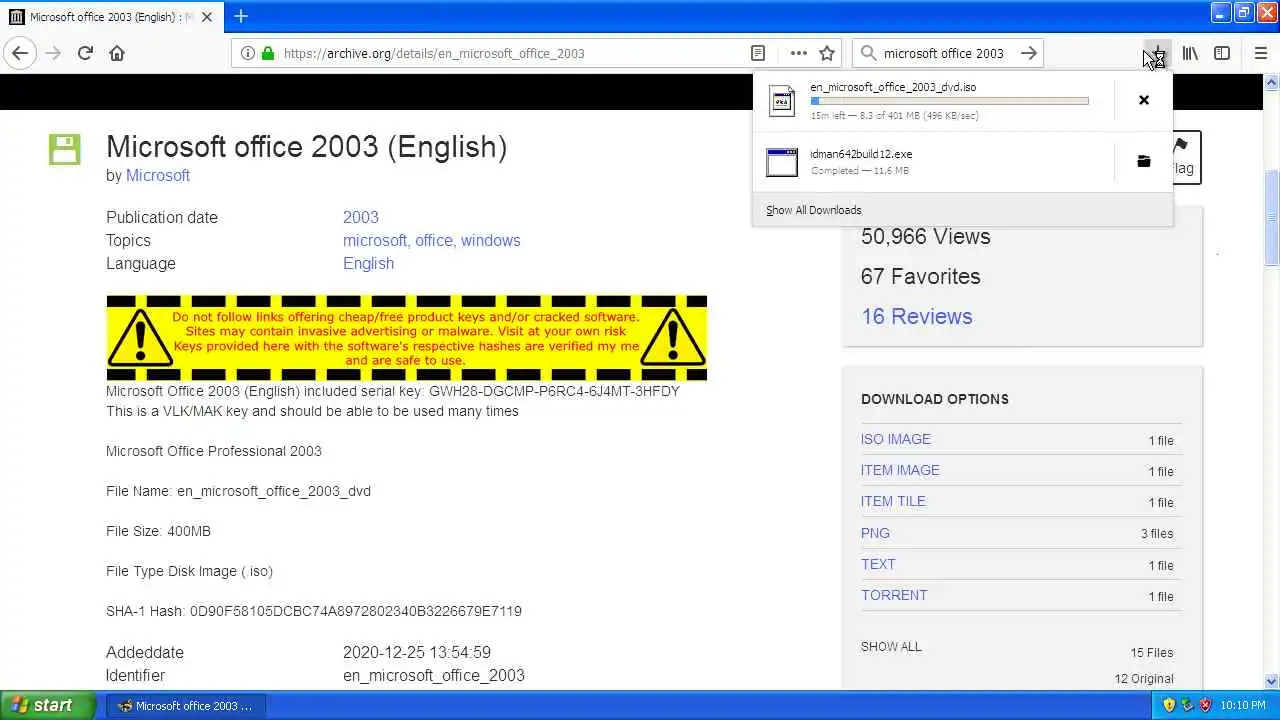Toggle reader view icon in address bar
The height and width of the screenshot is (720, 1280).
click(758, 53)
